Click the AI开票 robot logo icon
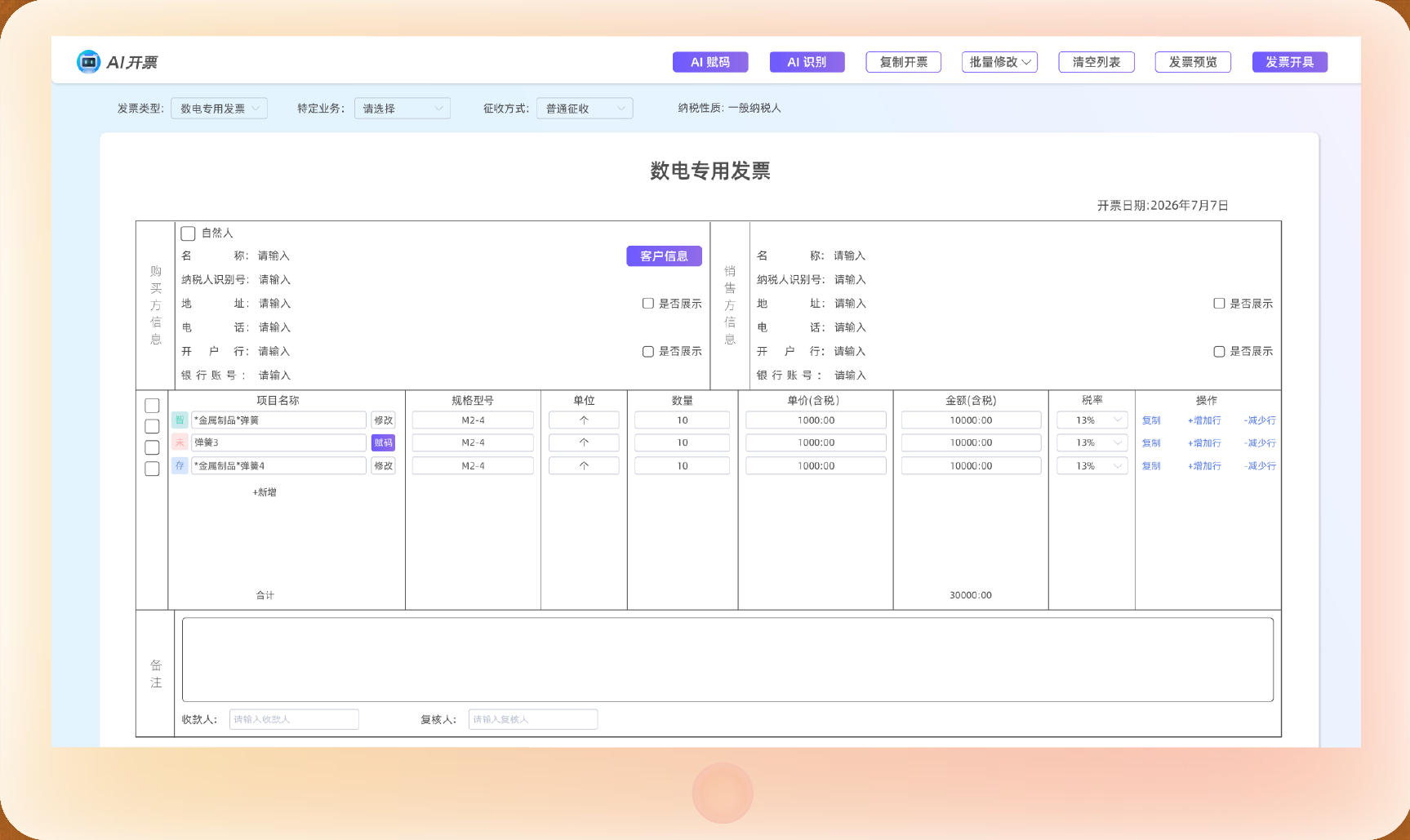 (88, 62)
